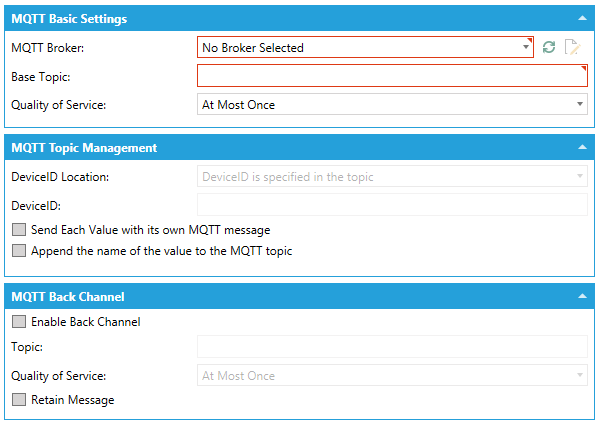Screen dimensions: 599x425
Task: Open the Back Channel Quality of Service dropdown
Action: [392, 376]
